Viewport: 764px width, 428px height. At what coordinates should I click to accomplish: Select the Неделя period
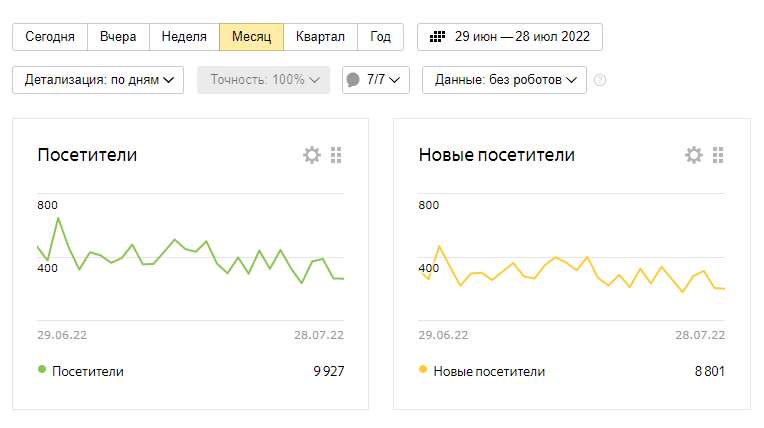coord(184,37)
